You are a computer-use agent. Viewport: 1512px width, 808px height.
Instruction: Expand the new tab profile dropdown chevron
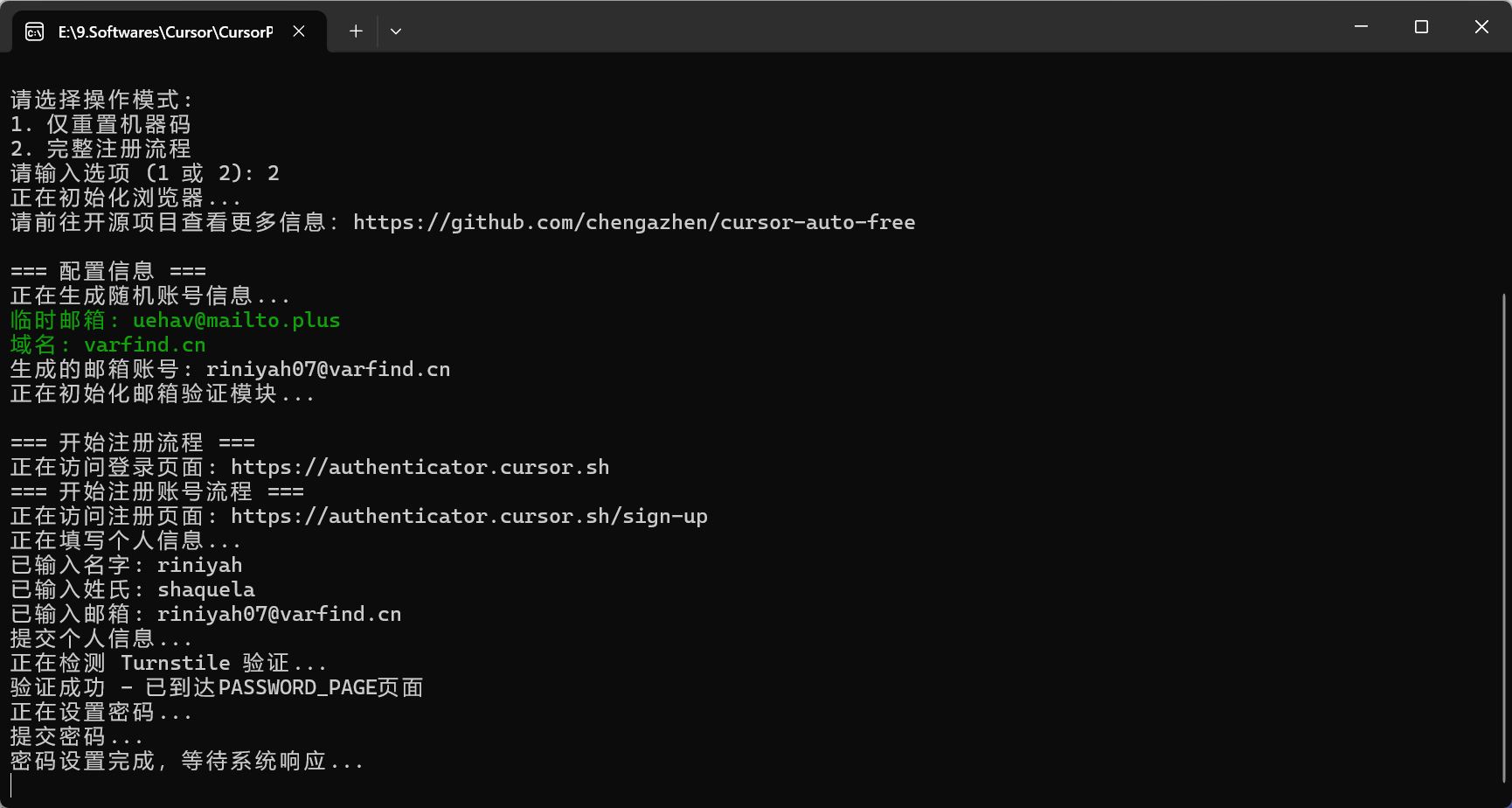[396, 31]
